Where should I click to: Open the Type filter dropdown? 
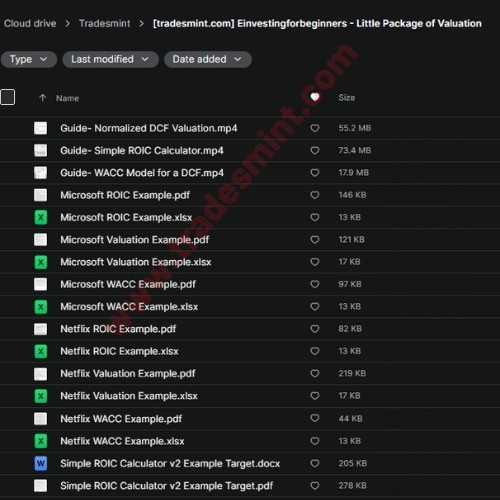[x=29, y=59]
